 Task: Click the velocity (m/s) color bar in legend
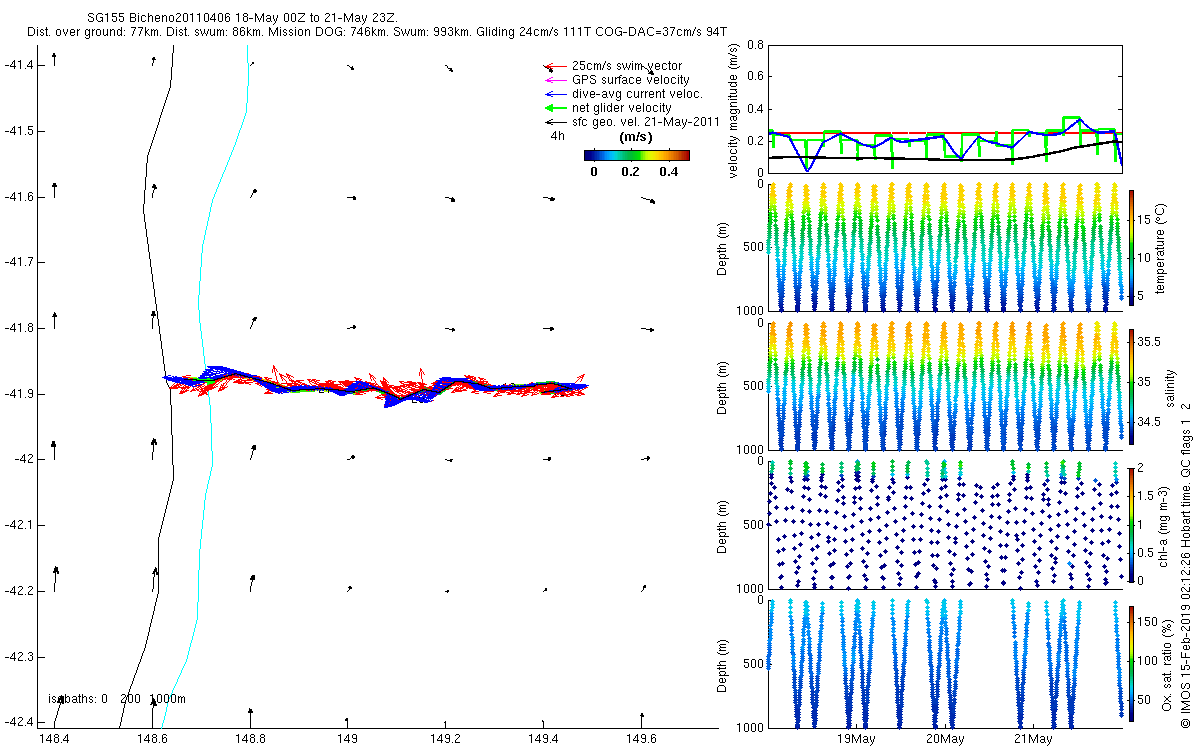pos(637,155)
